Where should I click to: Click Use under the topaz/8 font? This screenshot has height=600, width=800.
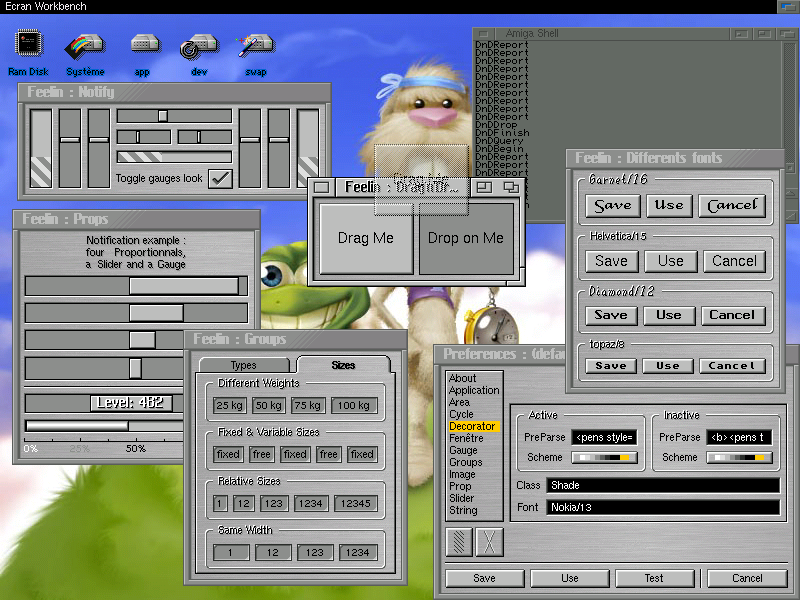pos(668,366)
